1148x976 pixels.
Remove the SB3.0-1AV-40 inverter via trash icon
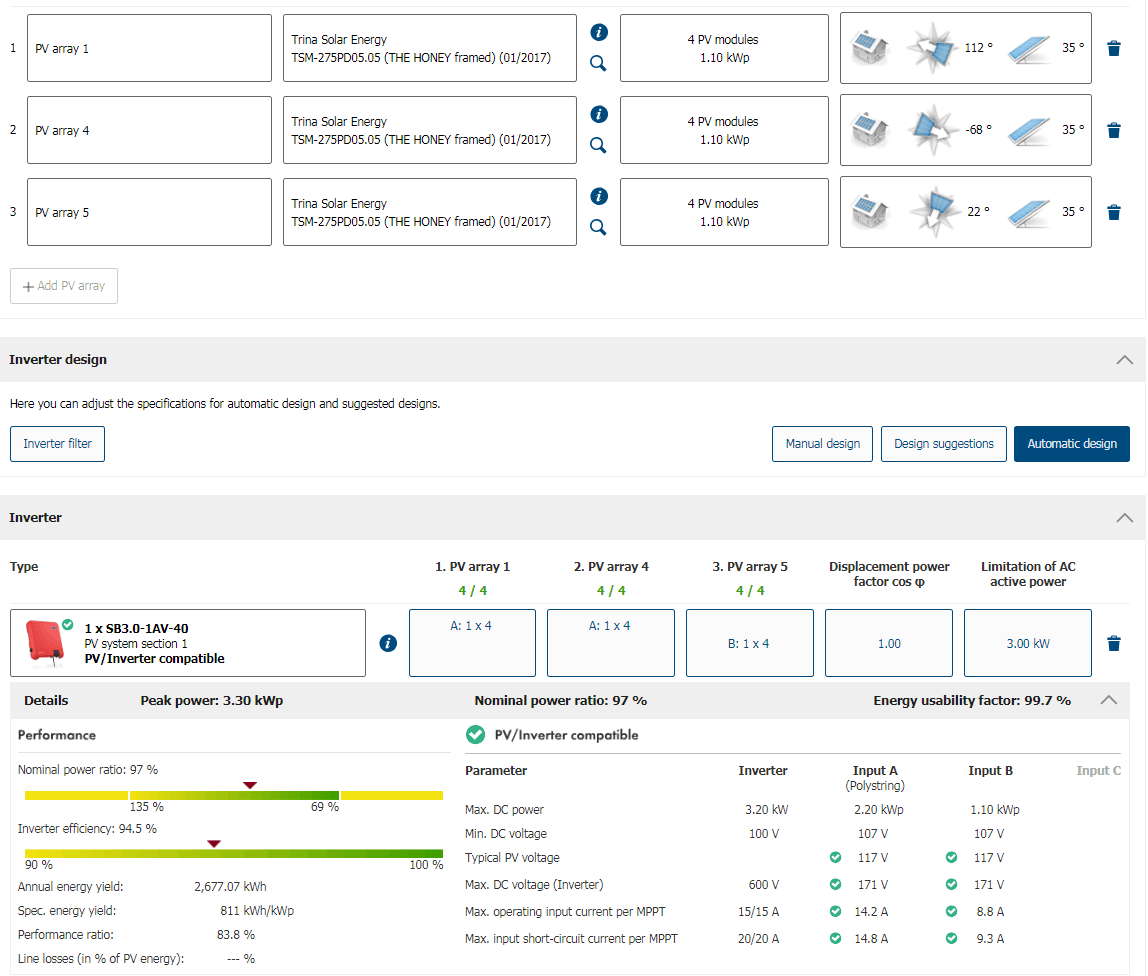tap(1114, 643)
